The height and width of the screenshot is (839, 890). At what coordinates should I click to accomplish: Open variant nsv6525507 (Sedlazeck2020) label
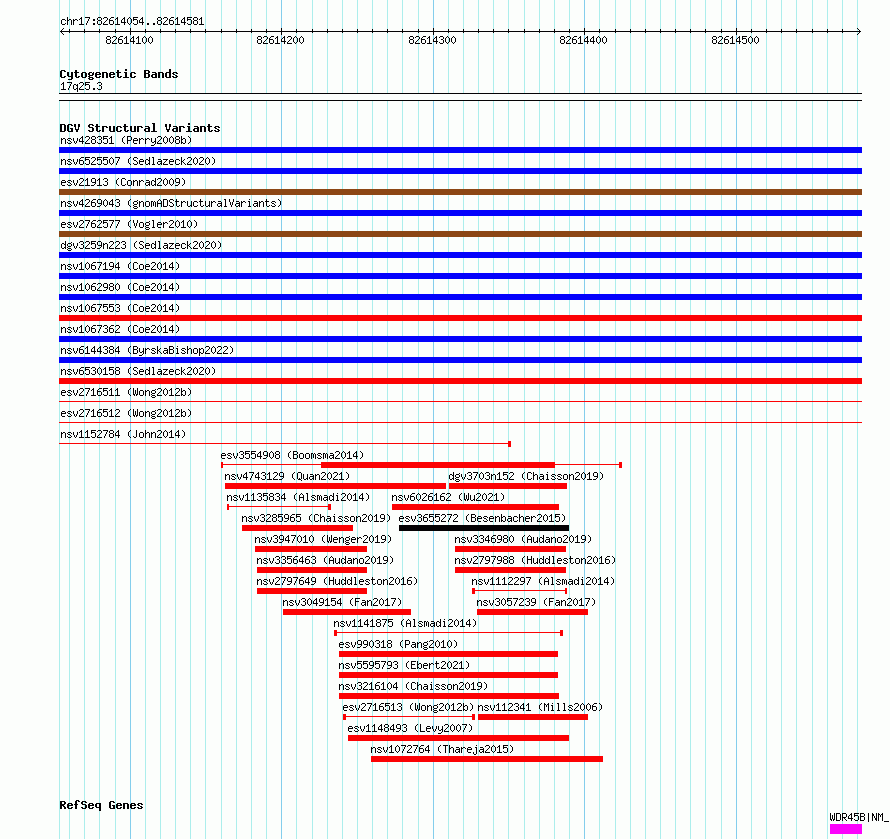point(138,161)
